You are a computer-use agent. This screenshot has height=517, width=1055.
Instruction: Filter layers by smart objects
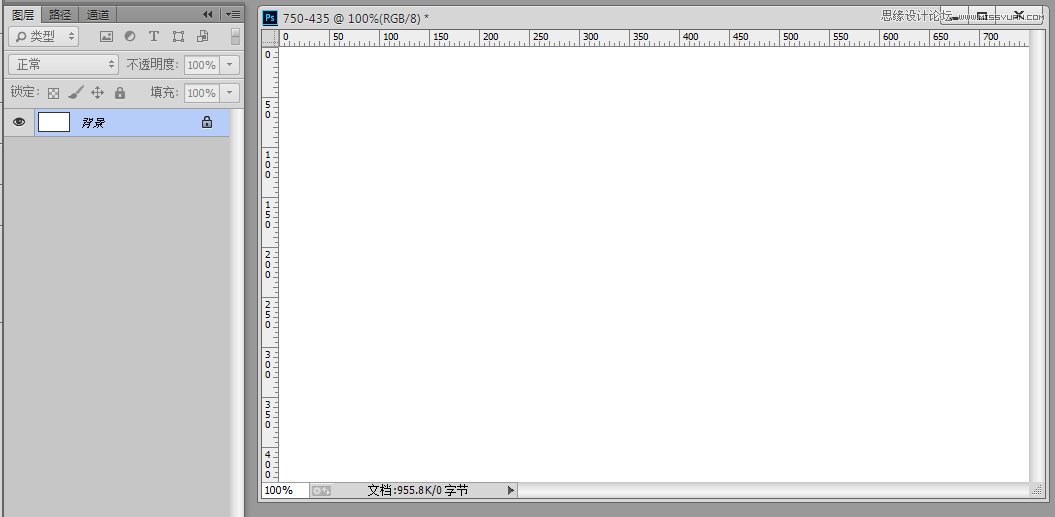(203, 36)
